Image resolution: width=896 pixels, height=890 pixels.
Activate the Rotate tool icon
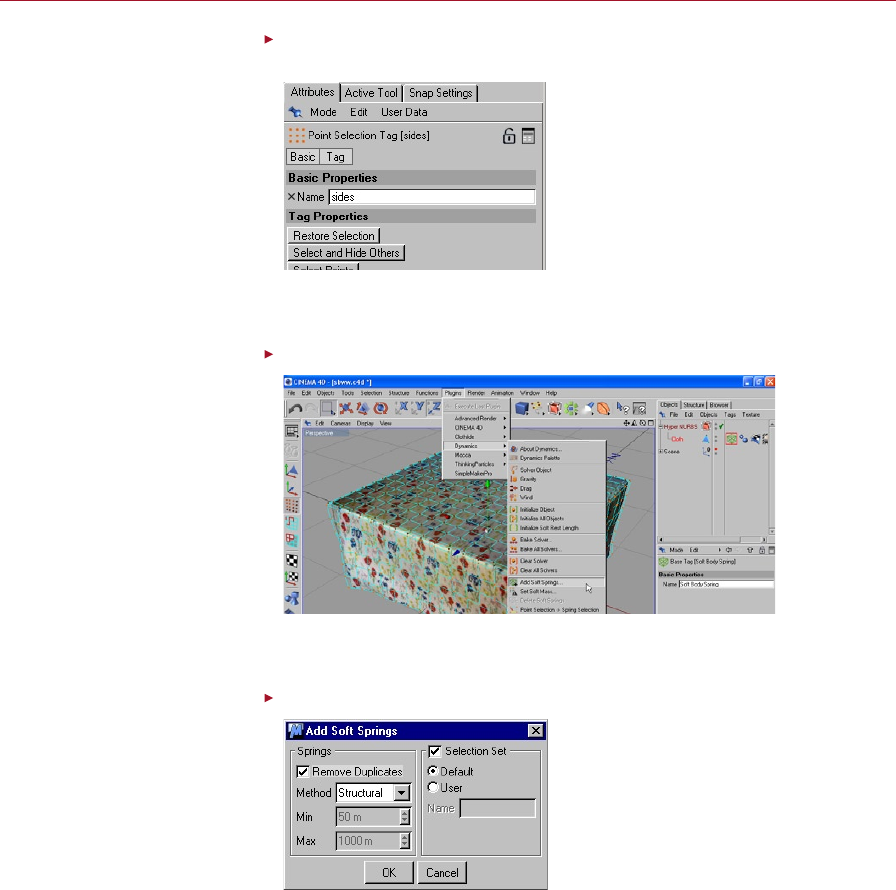click(x=381, y=408)
